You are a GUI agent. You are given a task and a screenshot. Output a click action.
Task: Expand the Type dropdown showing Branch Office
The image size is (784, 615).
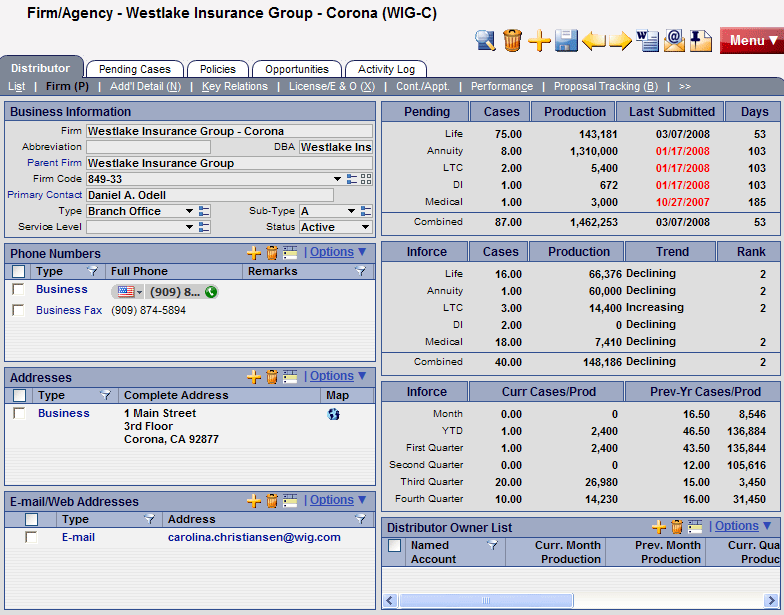(189, 211)
